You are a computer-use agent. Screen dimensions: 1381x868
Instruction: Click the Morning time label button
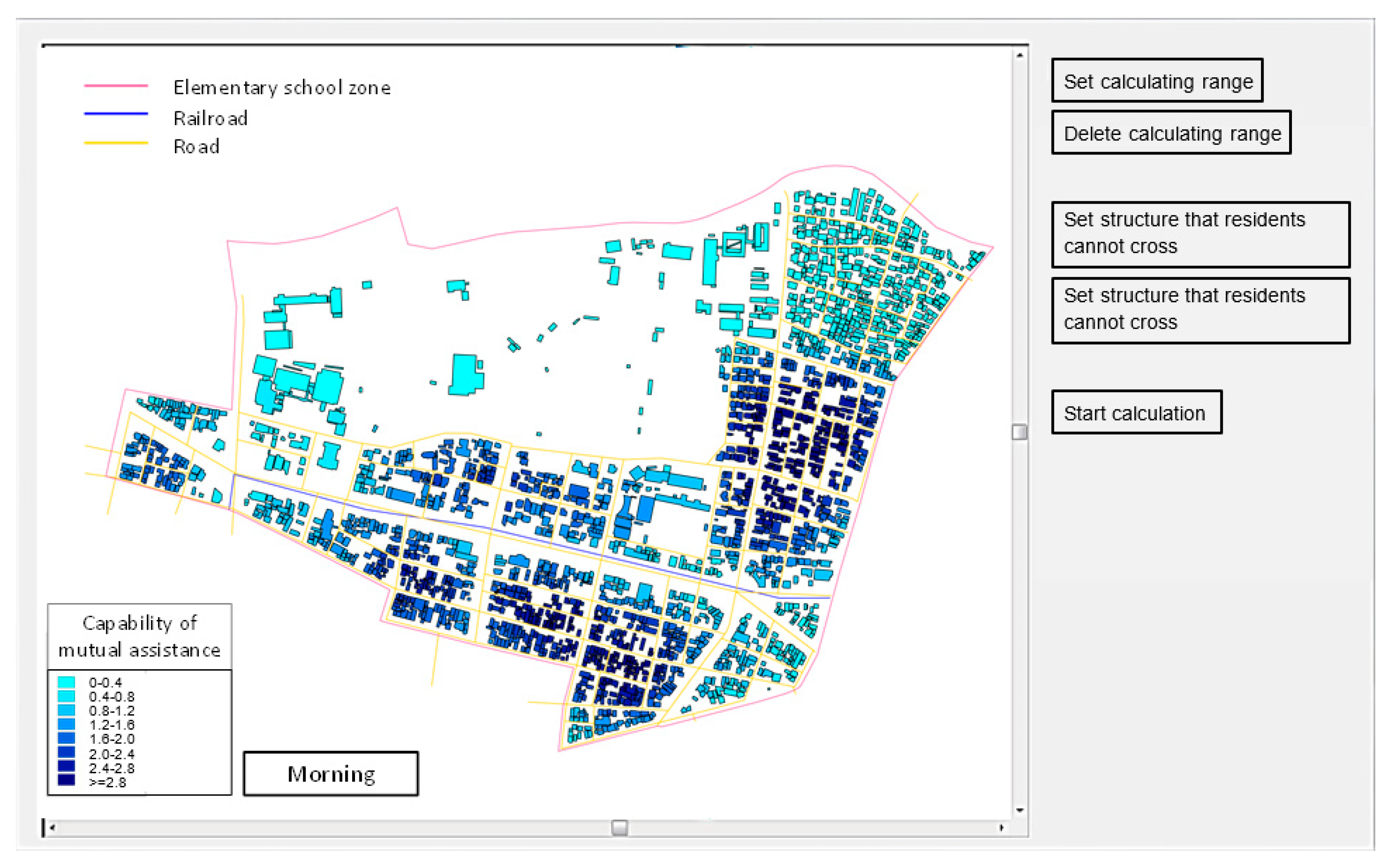(331, 773)
